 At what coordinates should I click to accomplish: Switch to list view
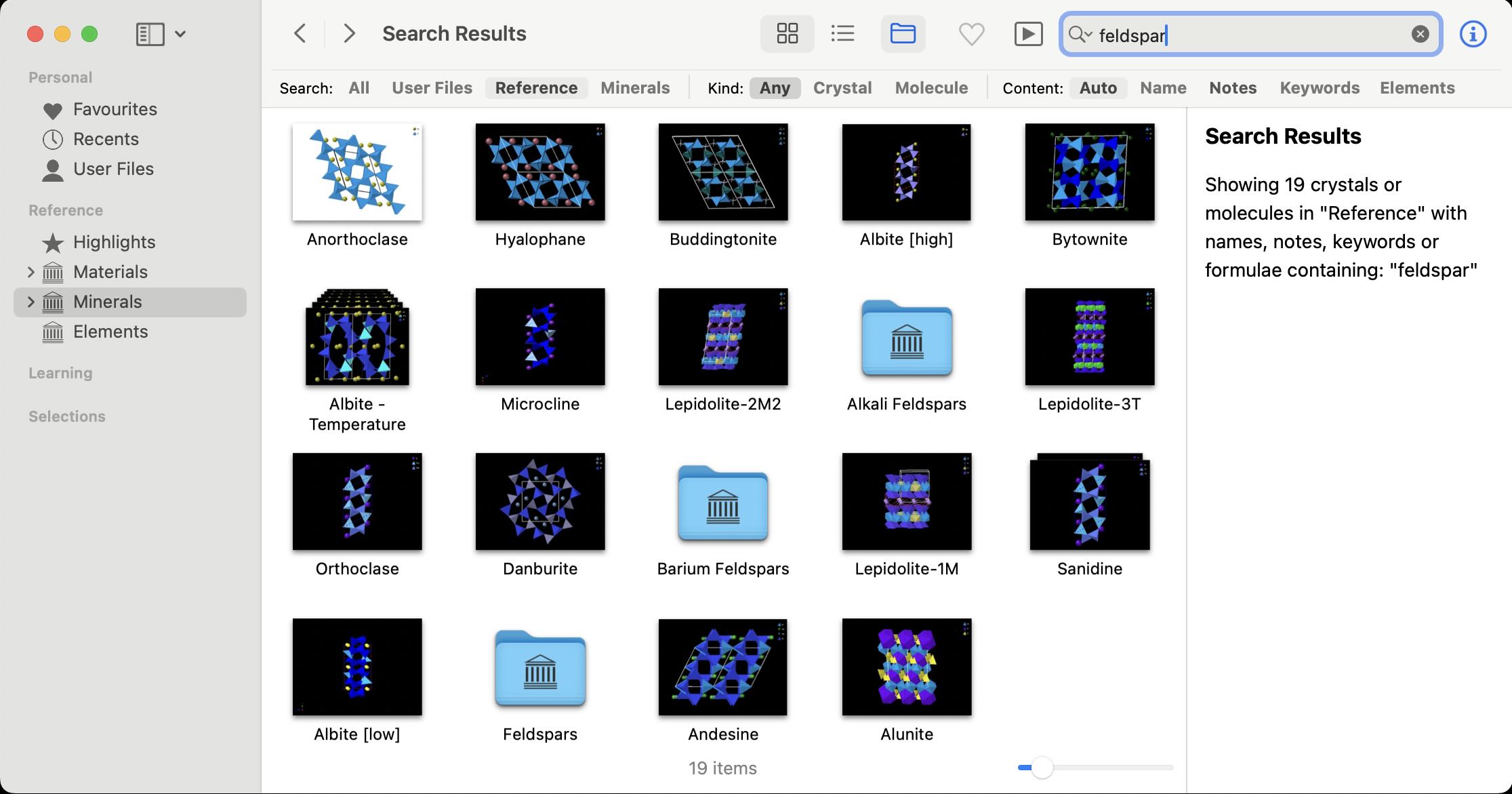842,33
